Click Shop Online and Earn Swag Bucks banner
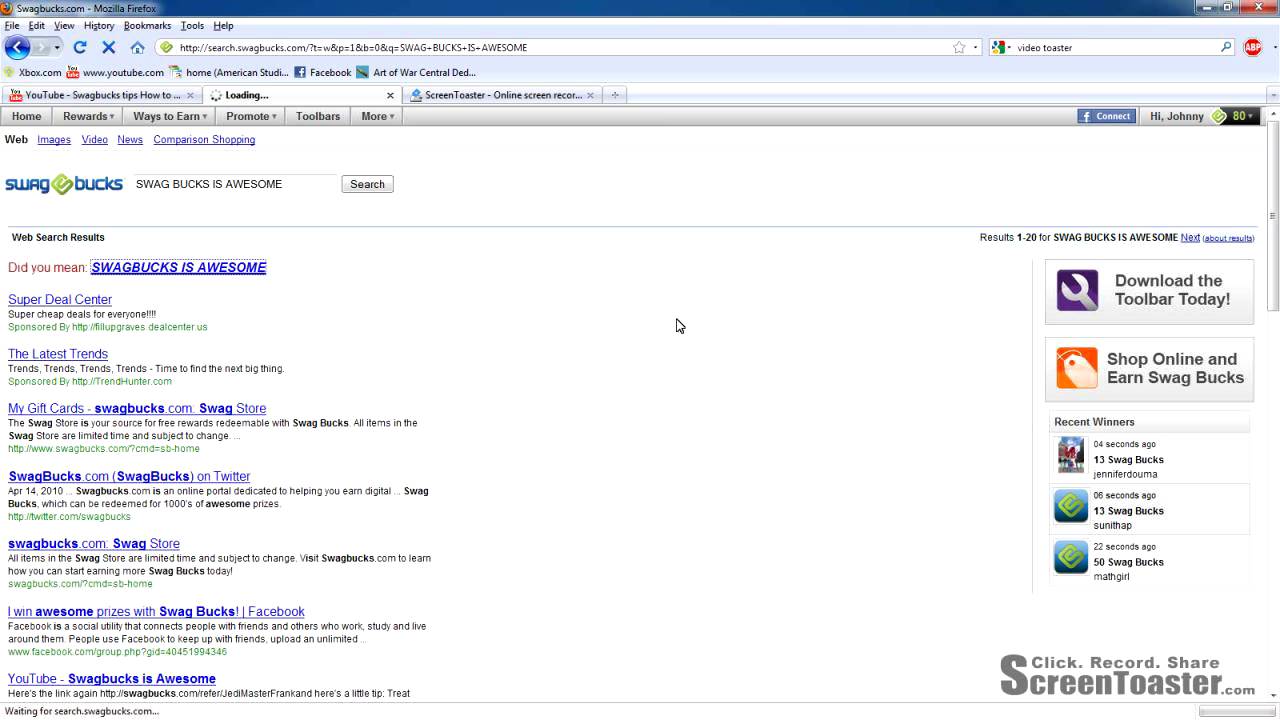Image resolution: width=1280 pixels, height=720 pixels. click(1149, 369)
